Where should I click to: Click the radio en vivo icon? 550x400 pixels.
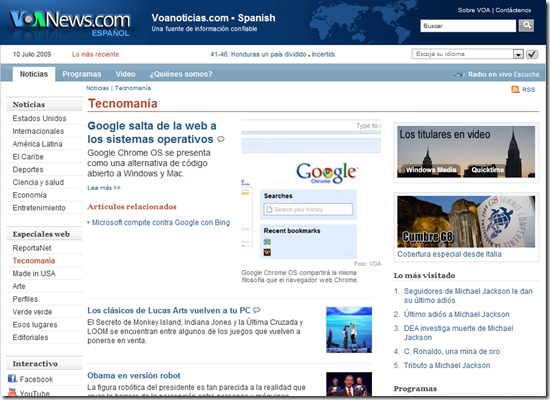pos(460,74)
